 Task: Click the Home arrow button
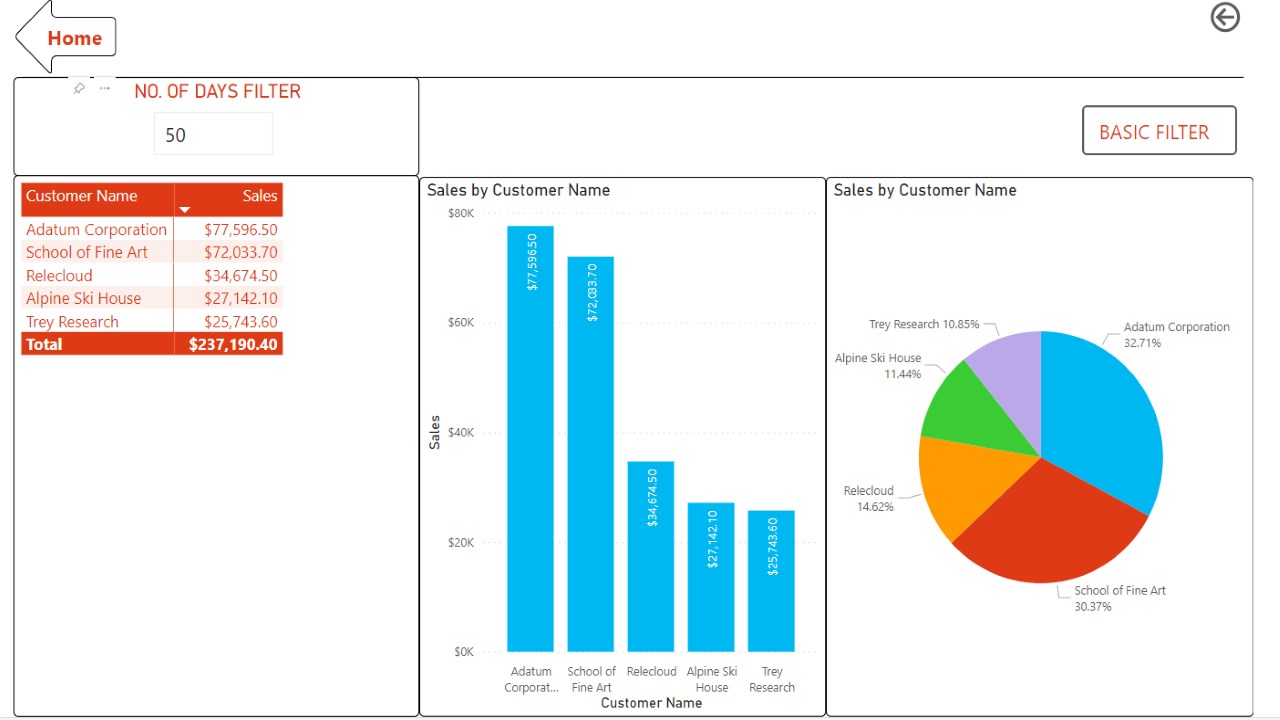[x=66, y=38]
